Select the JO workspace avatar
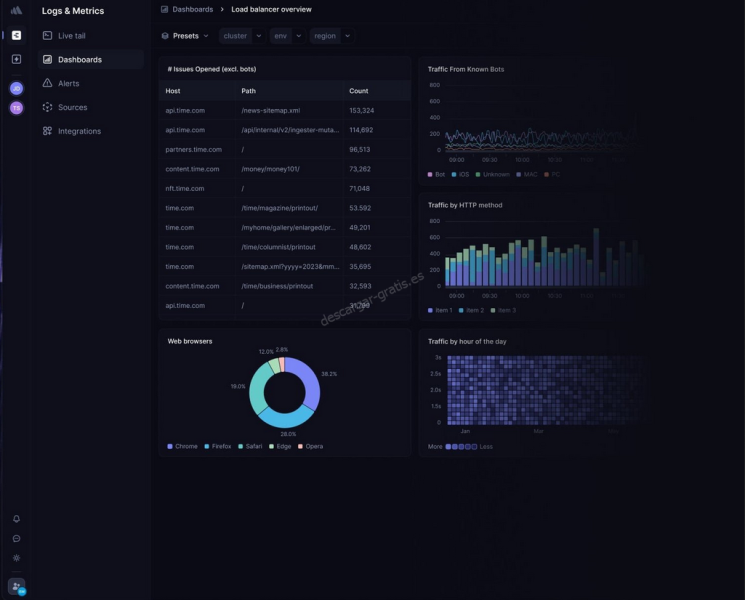 pyautogui.click(x=16, y=88)
